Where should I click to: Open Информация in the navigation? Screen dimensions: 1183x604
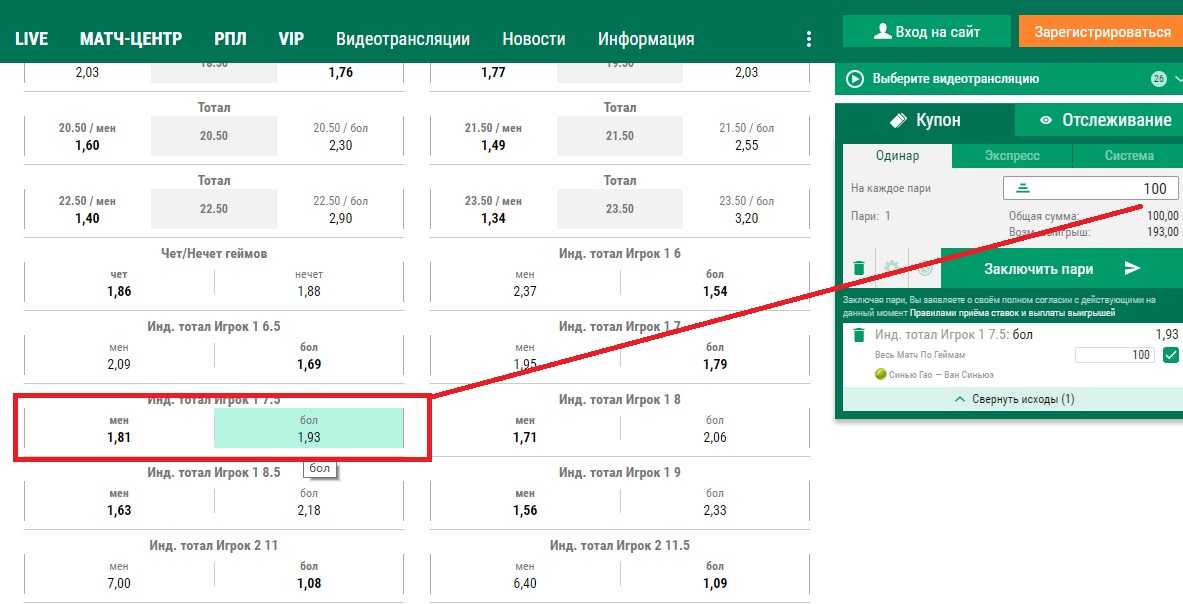(646, 39)
